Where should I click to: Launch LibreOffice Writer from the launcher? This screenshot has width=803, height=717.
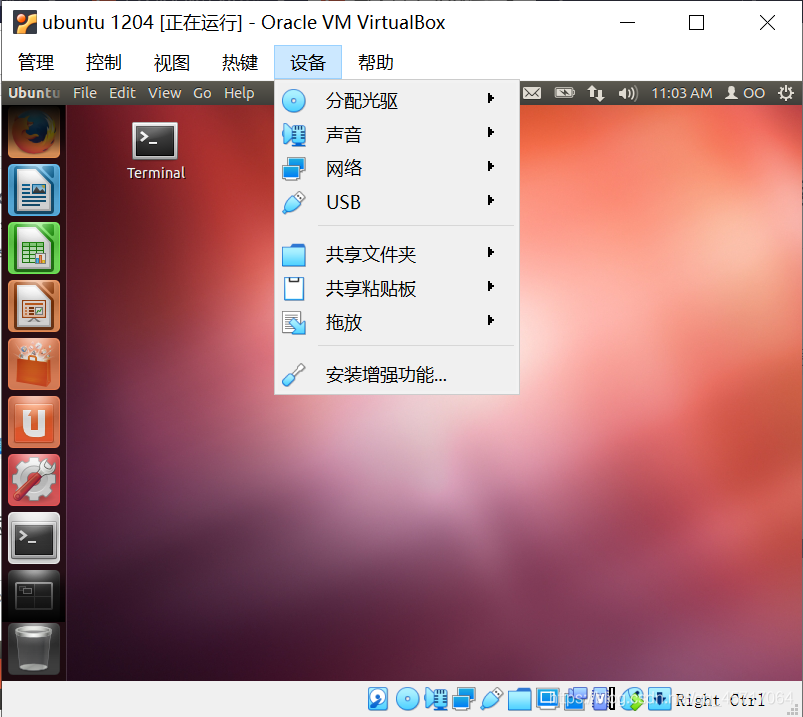(34, 190)
